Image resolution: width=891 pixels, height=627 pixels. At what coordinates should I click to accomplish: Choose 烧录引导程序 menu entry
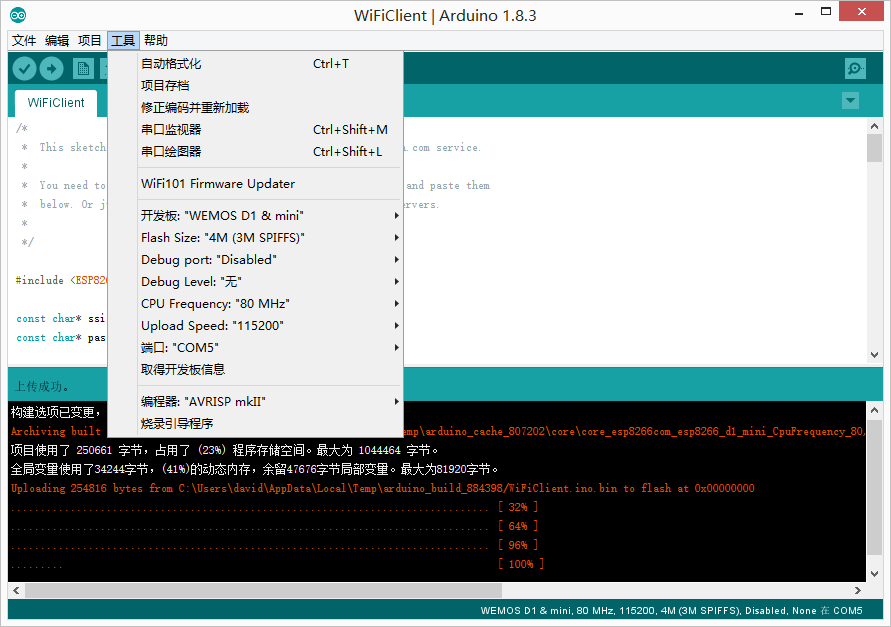[270, 423]
